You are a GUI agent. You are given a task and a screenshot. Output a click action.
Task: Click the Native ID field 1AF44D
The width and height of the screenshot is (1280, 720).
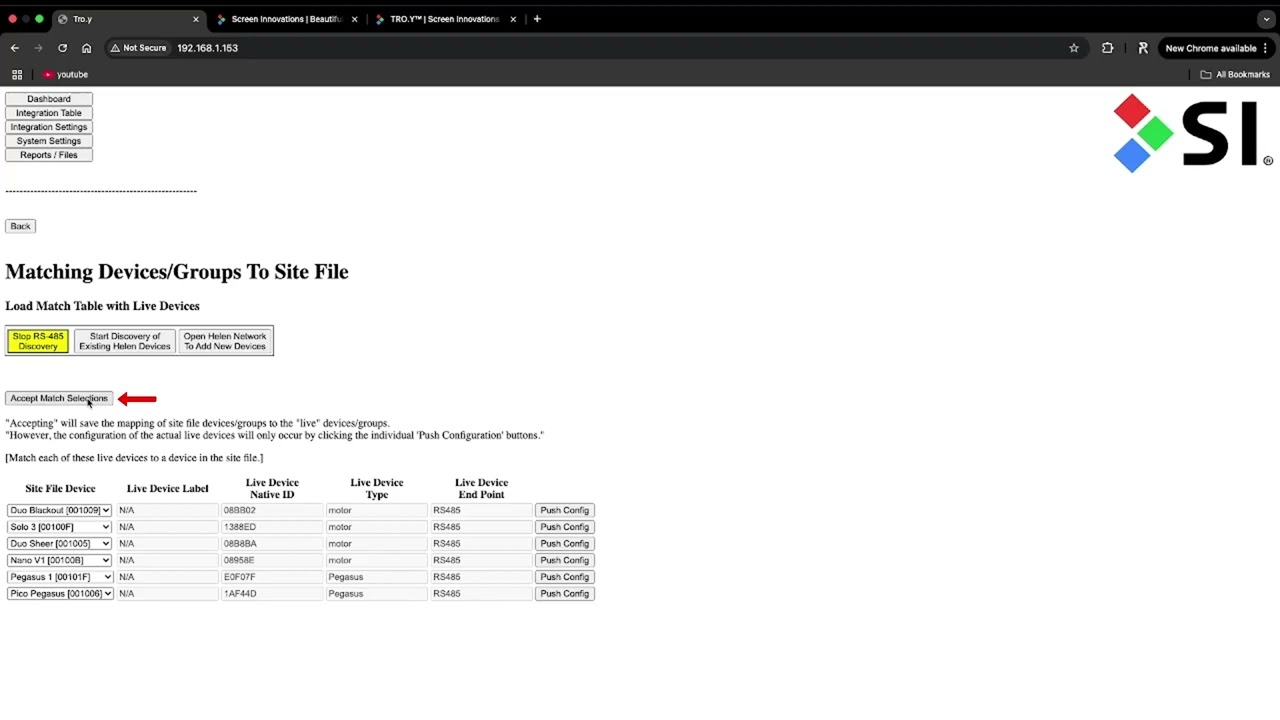coord(272,594)
